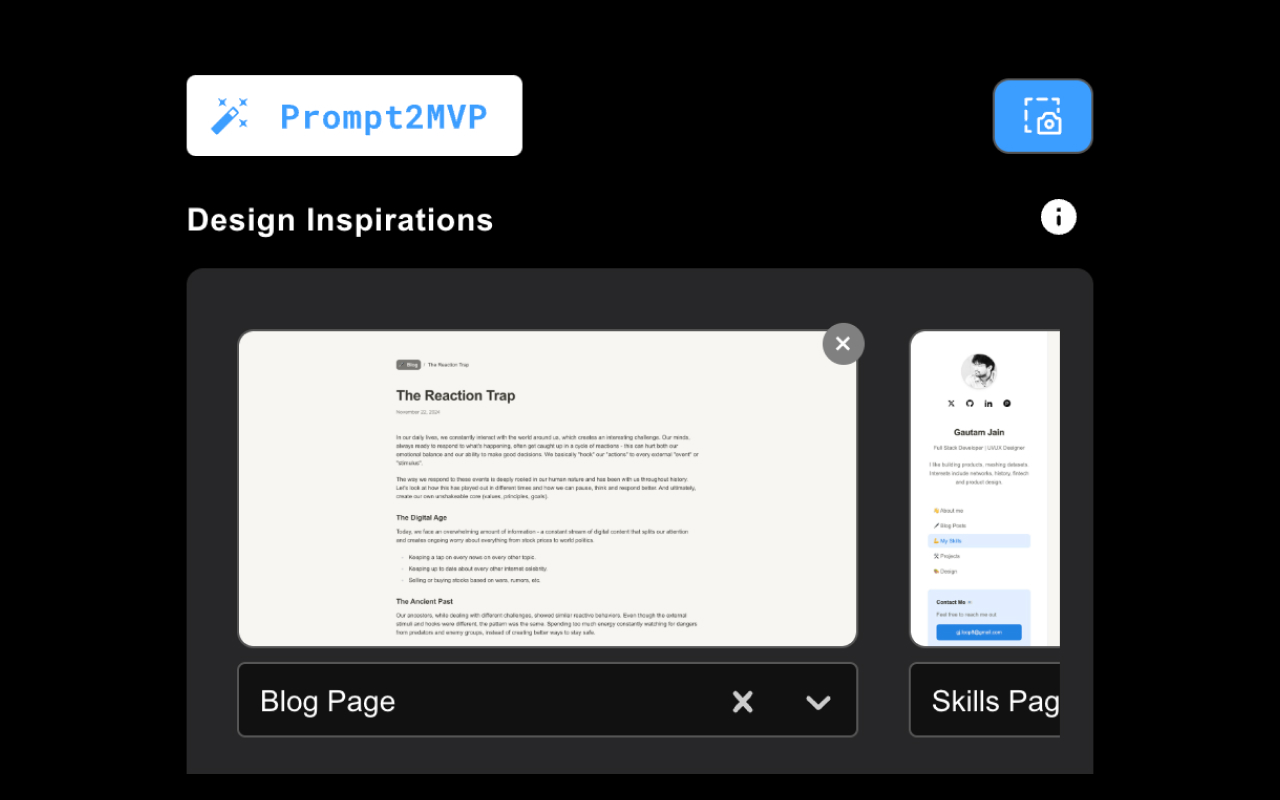This screenshot has height=800, width=1280.
Task: Click the X (Twitter) icon in profile preview
Action: point(951,403)
